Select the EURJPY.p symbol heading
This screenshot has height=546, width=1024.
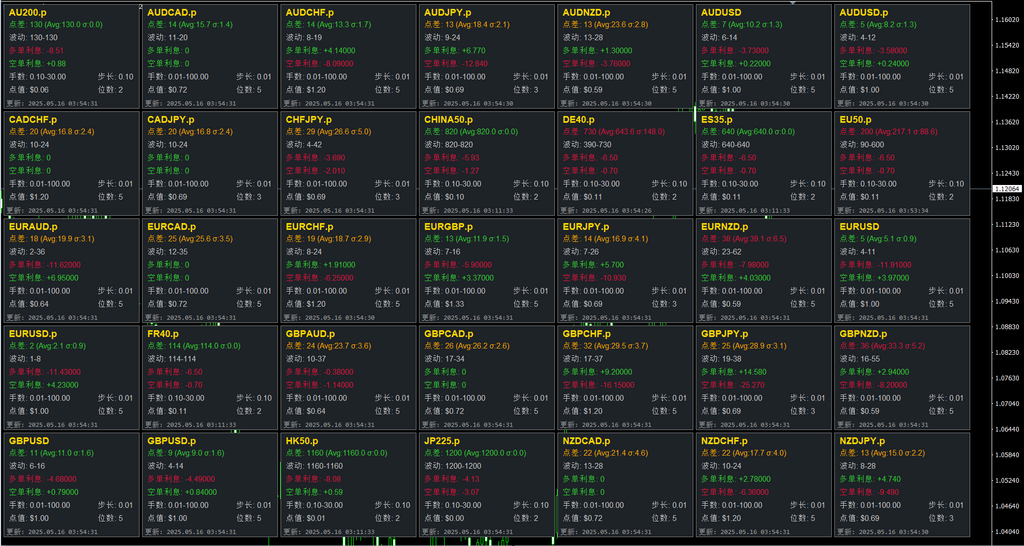[588, 227]
